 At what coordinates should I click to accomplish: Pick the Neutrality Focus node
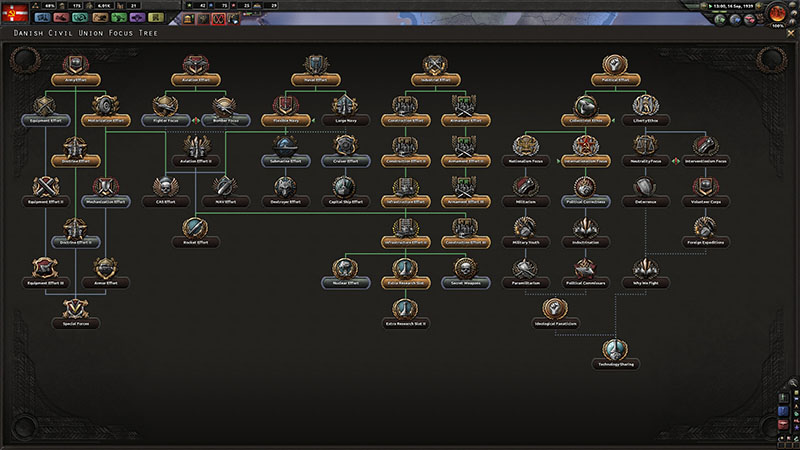pyautogui.click(x=646, y=152)
